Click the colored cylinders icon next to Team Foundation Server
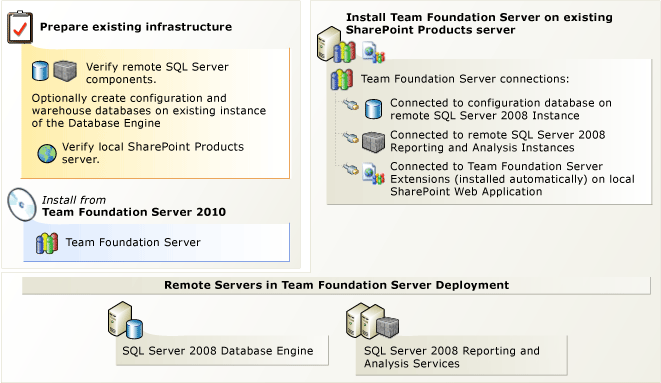This screenshot has width=661, height=383. [x=47, y=243]
